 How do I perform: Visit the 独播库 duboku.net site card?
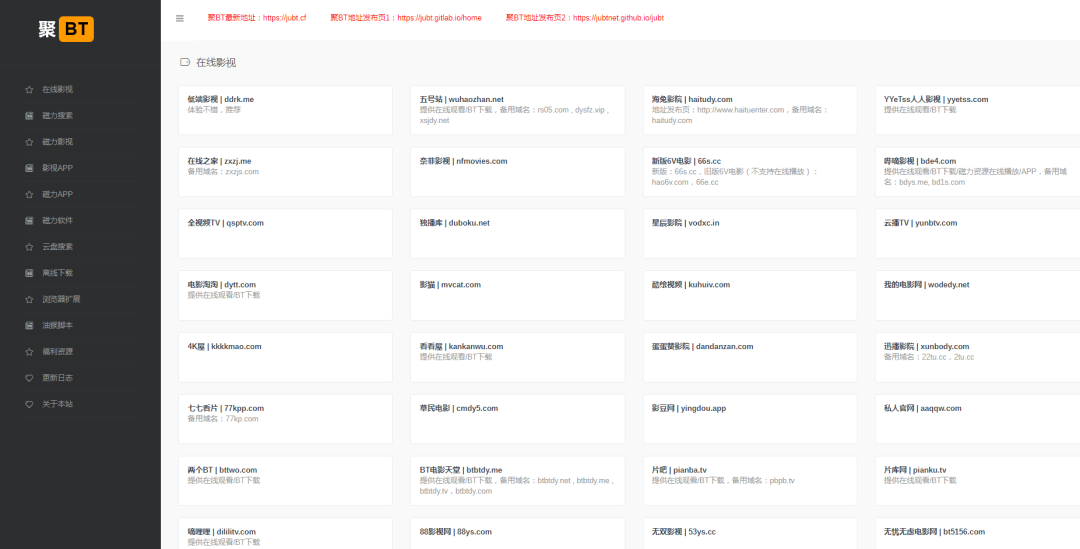(x=517, y=233)
